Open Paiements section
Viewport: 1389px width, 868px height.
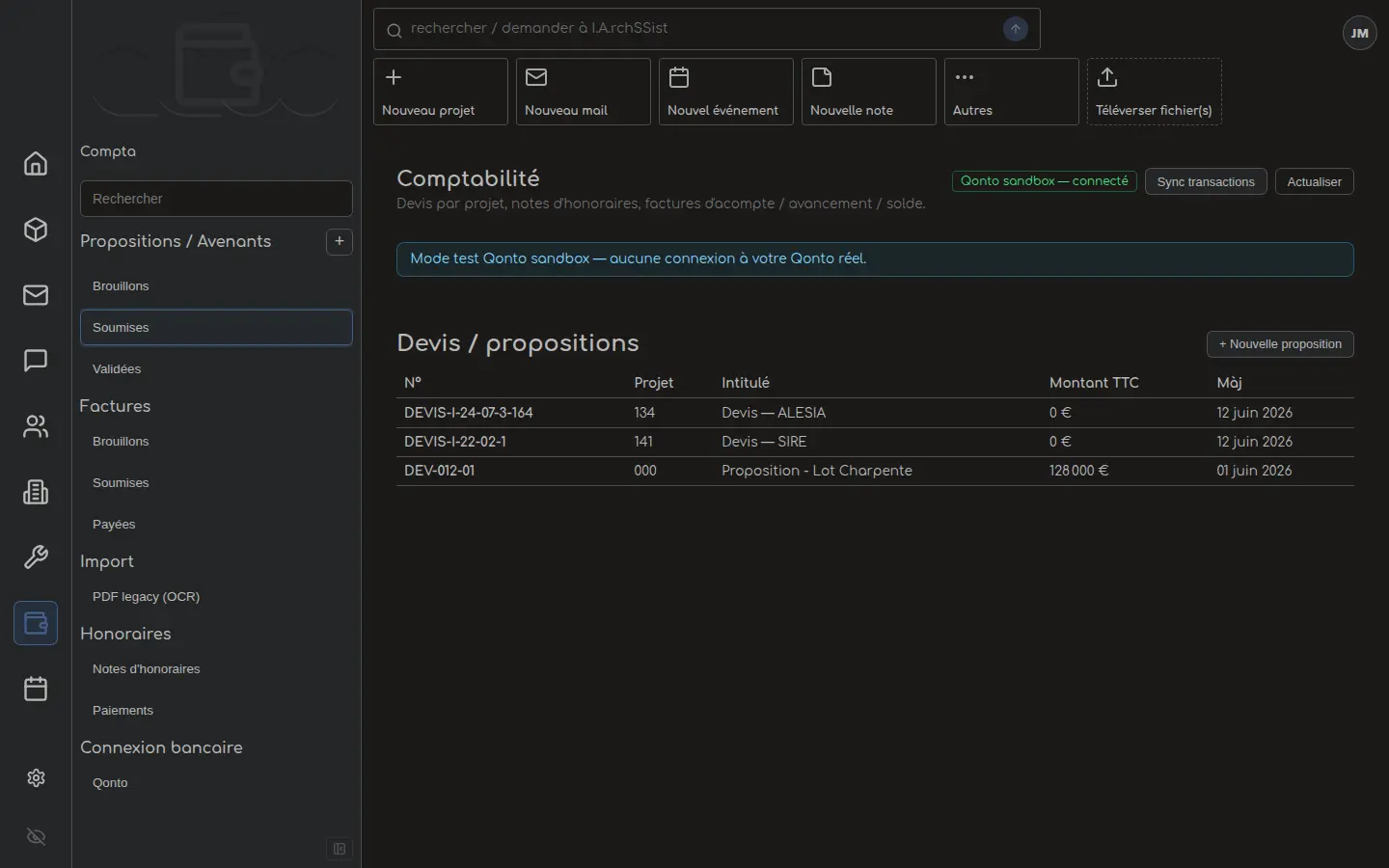(x=216, y=711)
